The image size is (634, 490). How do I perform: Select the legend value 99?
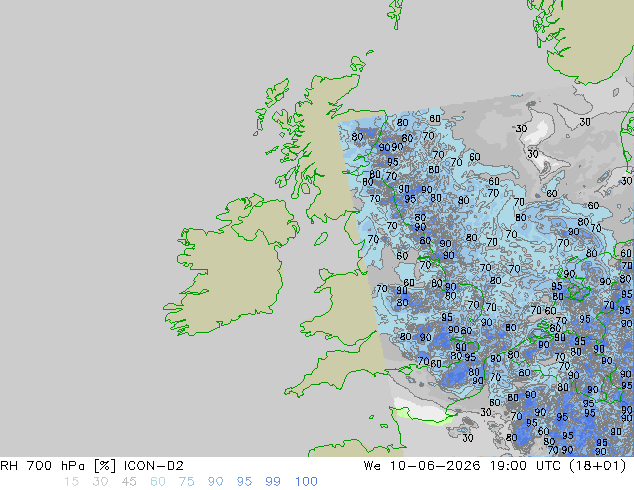273,482
